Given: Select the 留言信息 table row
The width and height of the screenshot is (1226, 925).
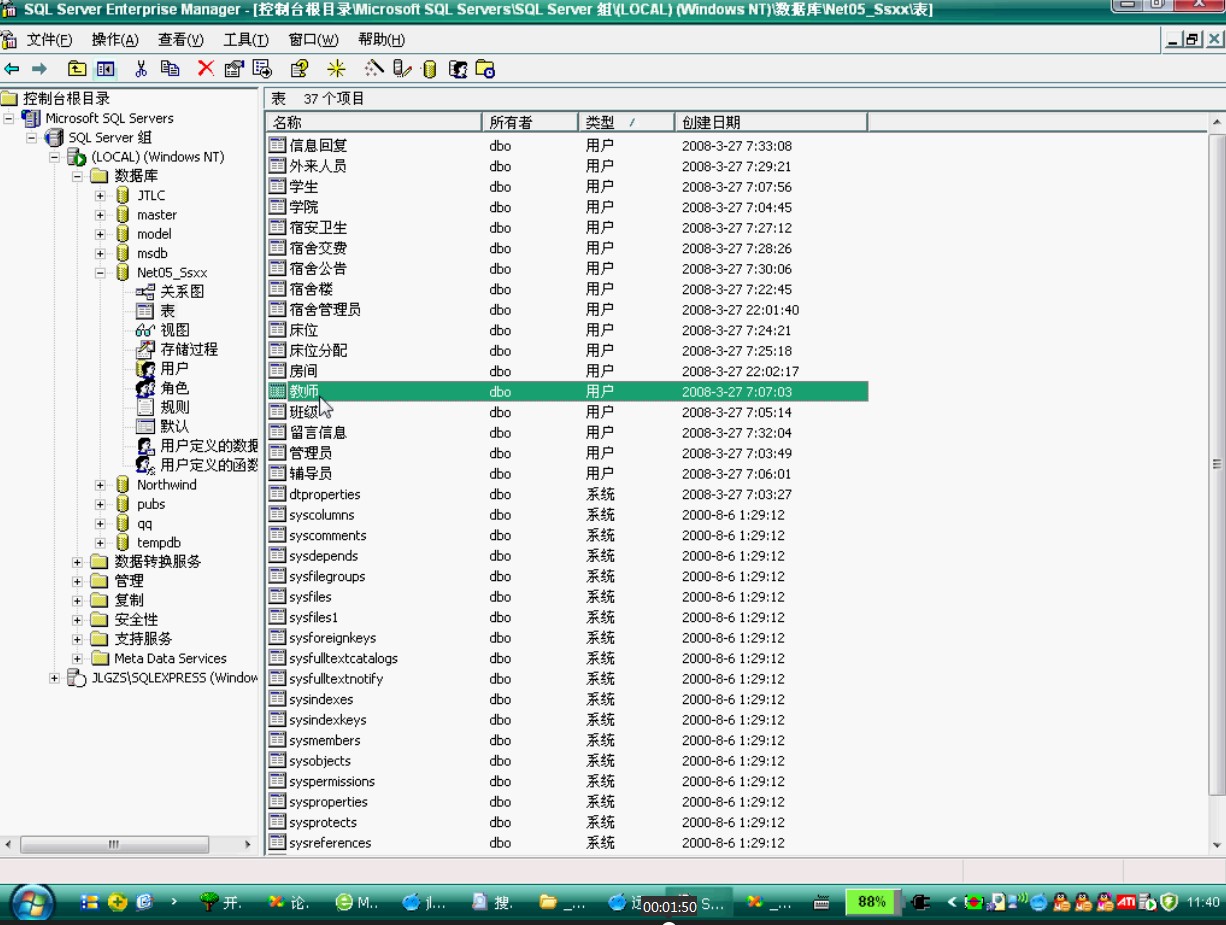Looking at the screenshot, I should [x=567, y=433].
